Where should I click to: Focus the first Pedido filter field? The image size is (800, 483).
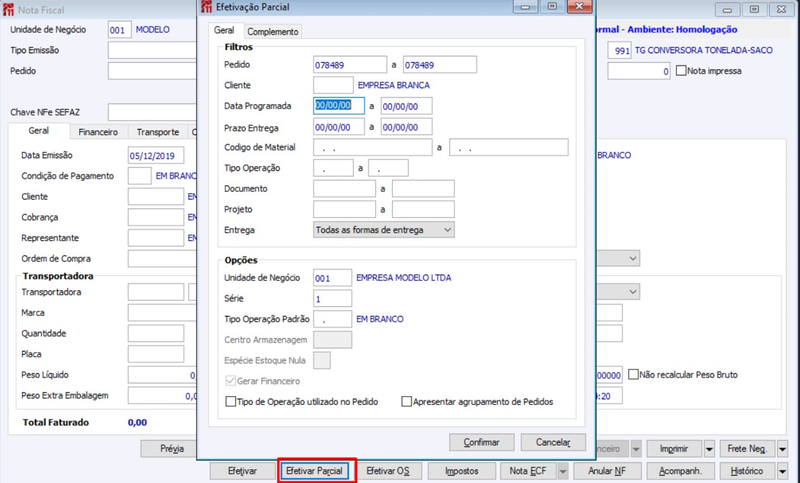(349, 65)
